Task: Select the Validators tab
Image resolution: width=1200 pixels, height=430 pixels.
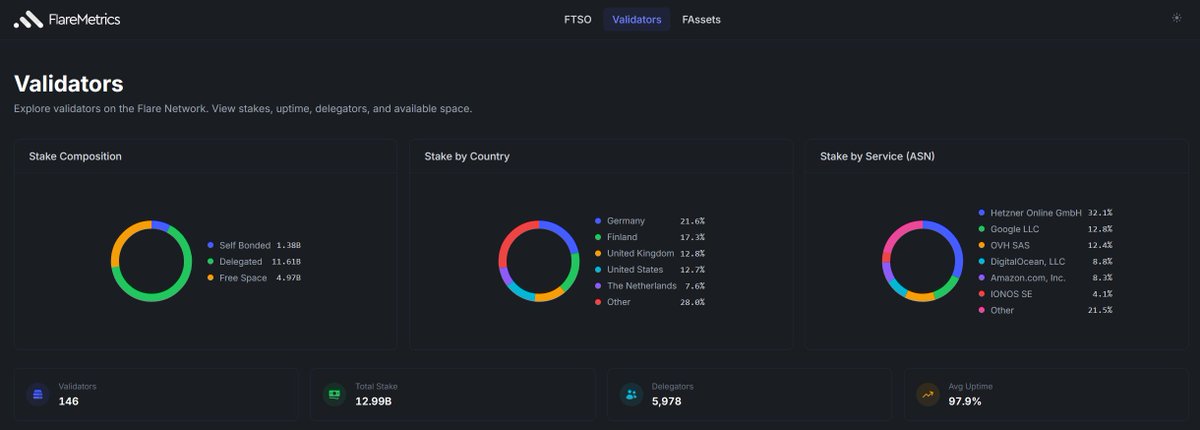Action: coord(636,19)
